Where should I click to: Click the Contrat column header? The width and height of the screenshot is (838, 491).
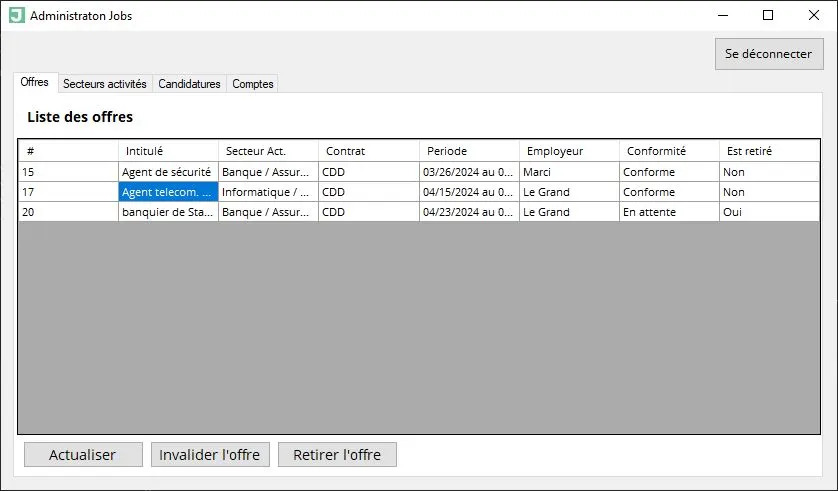tap(369, 151)
